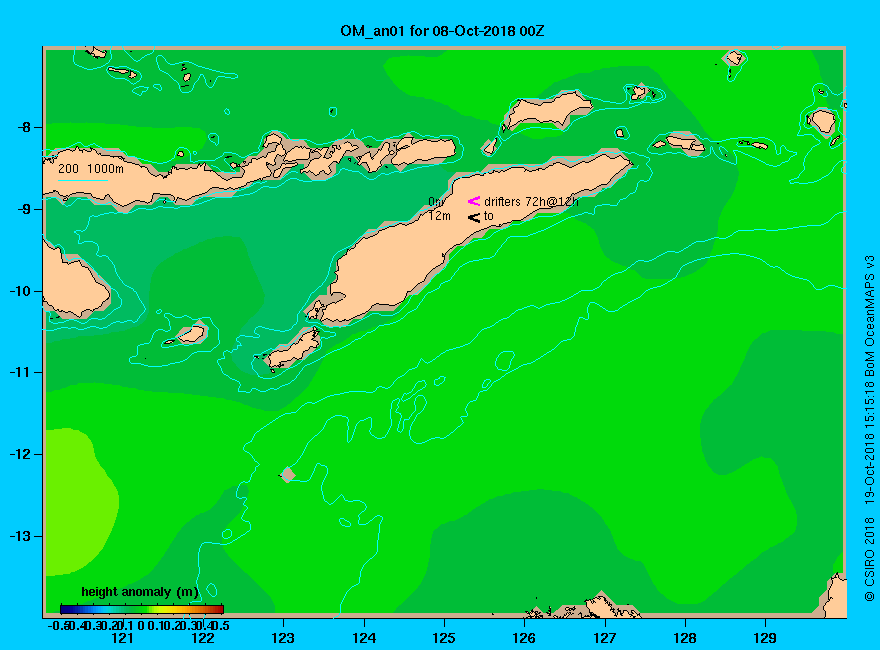Viewport: 880px width, 650px height.
Task: Click the black arrow marker beside "to"
Action: click(x=474, y=217)
